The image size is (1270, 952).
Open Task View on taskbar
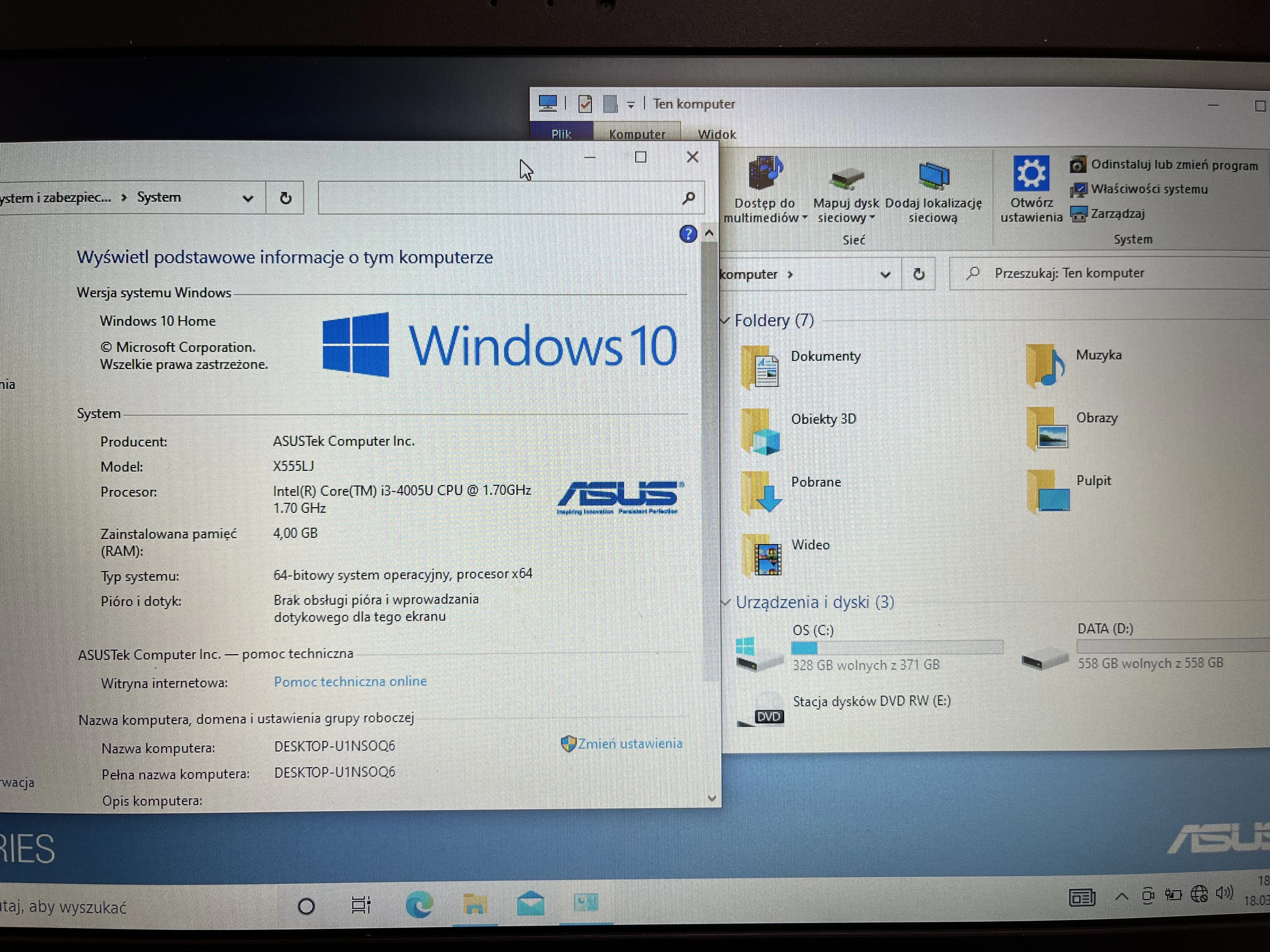[x=361, y=905]
